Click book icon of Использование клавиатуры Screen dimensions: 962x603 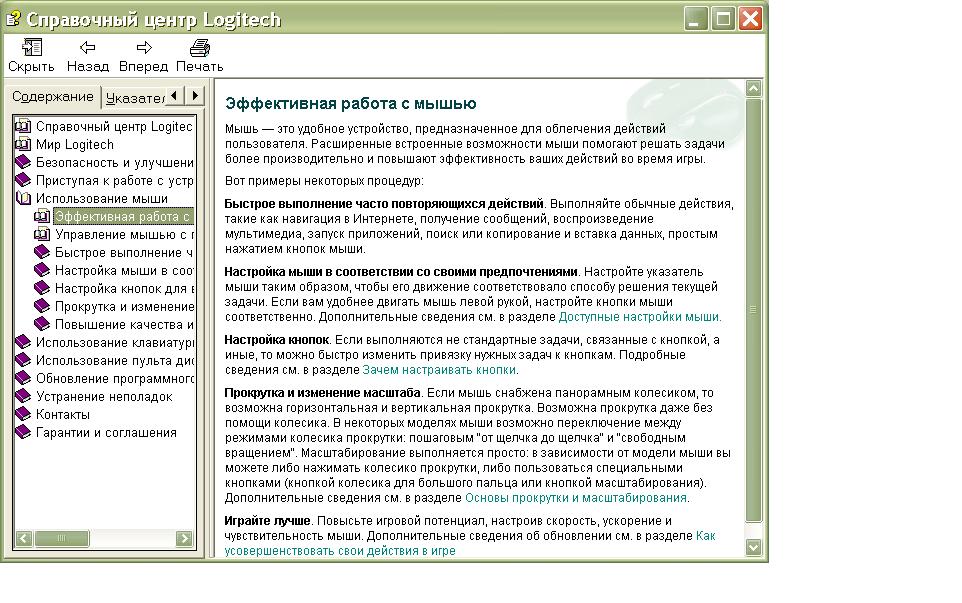[23, 342]
